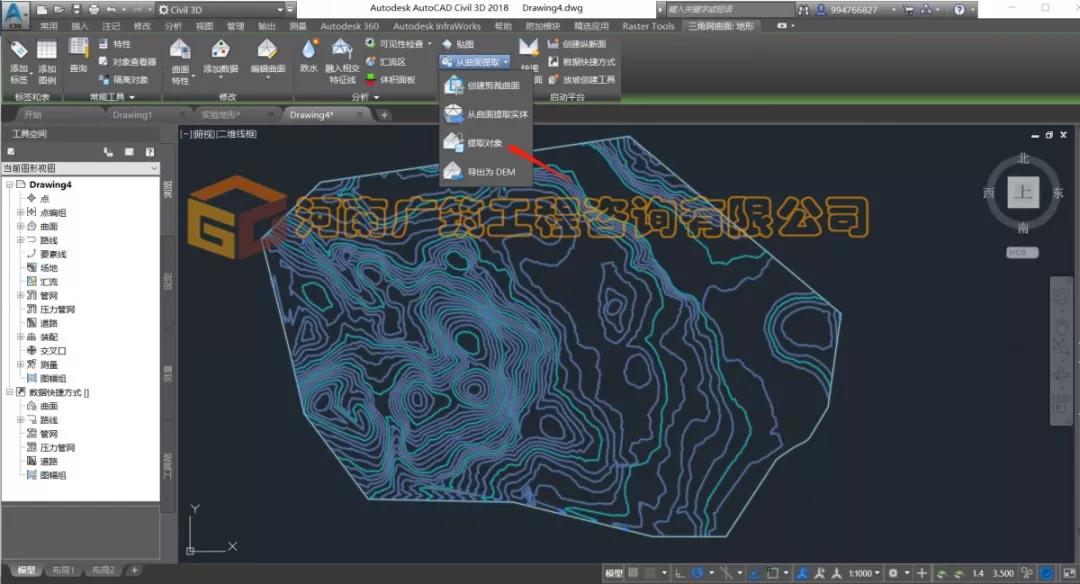Click the Toolspace help question icon
Image resolution: width=1080 pixels, height=584 pixels.
coord(149,152)
